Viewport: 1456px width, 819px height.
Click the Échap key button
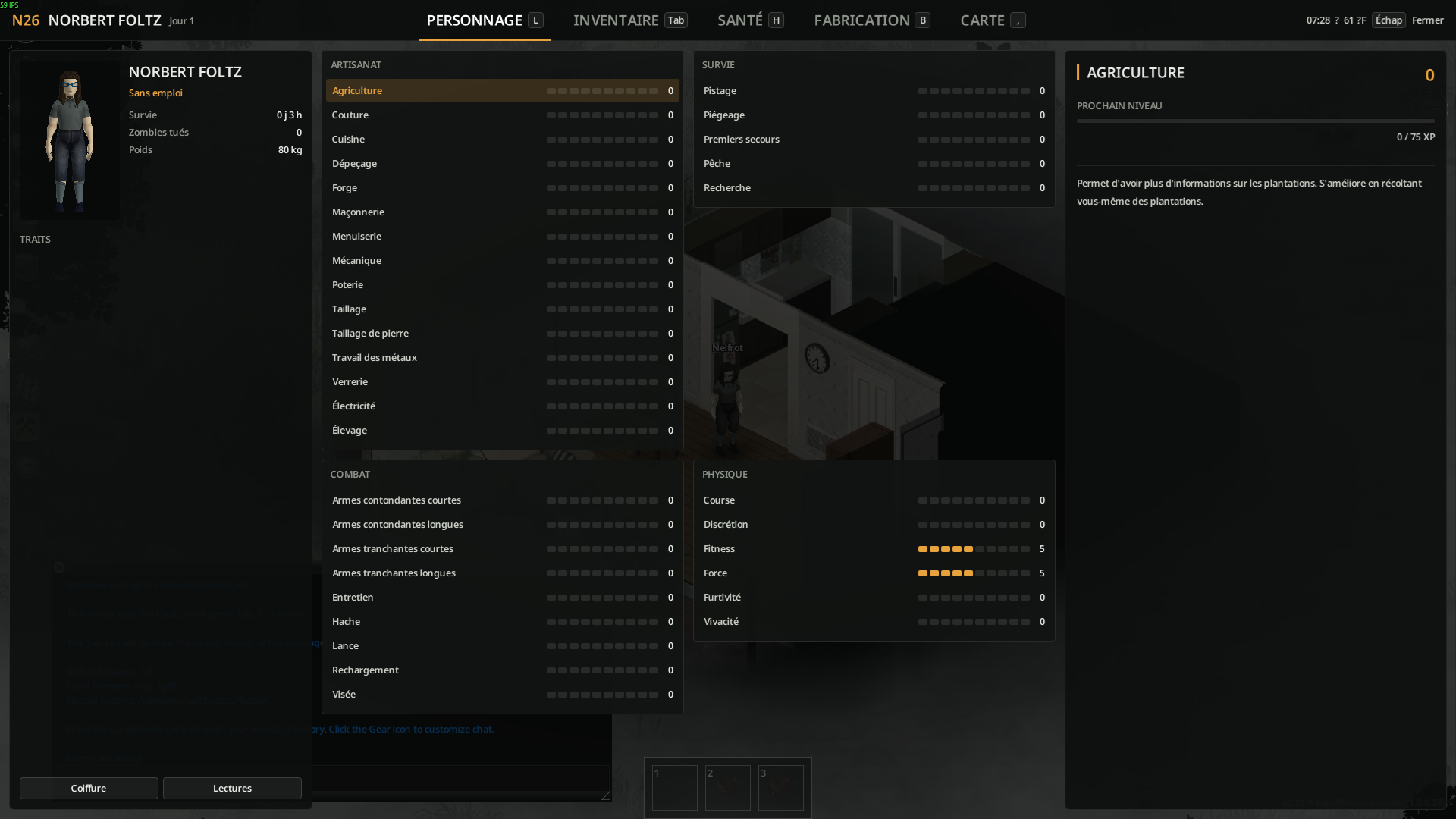pyautogui.click(x=1389, y=20)
